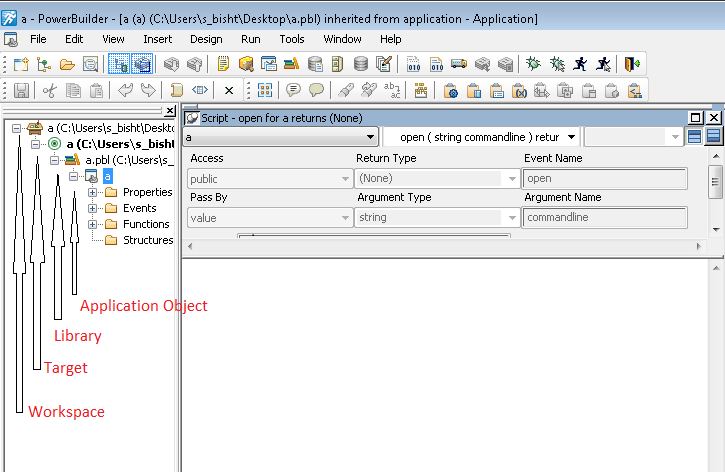Click the New object toolbar icon
Screen dimensions: 725x472
[x=21, y=64]
